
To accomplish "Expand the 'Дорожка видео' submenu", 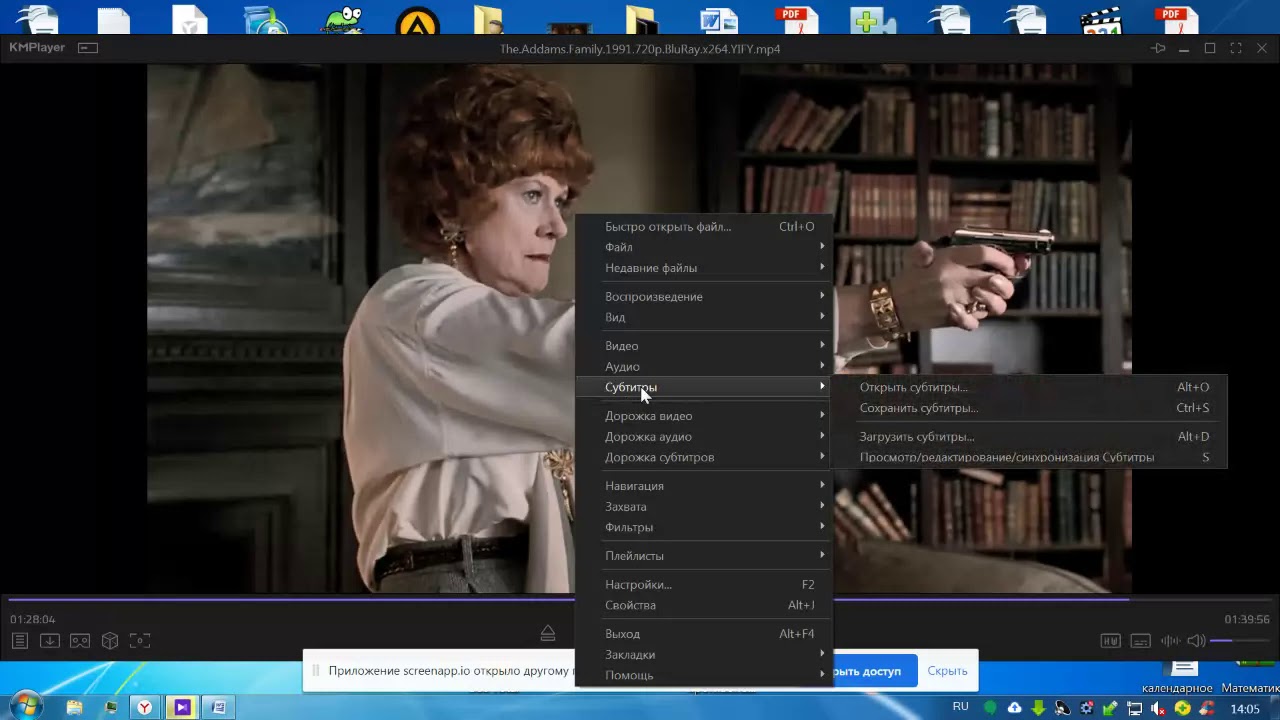I will coord(704,416).
